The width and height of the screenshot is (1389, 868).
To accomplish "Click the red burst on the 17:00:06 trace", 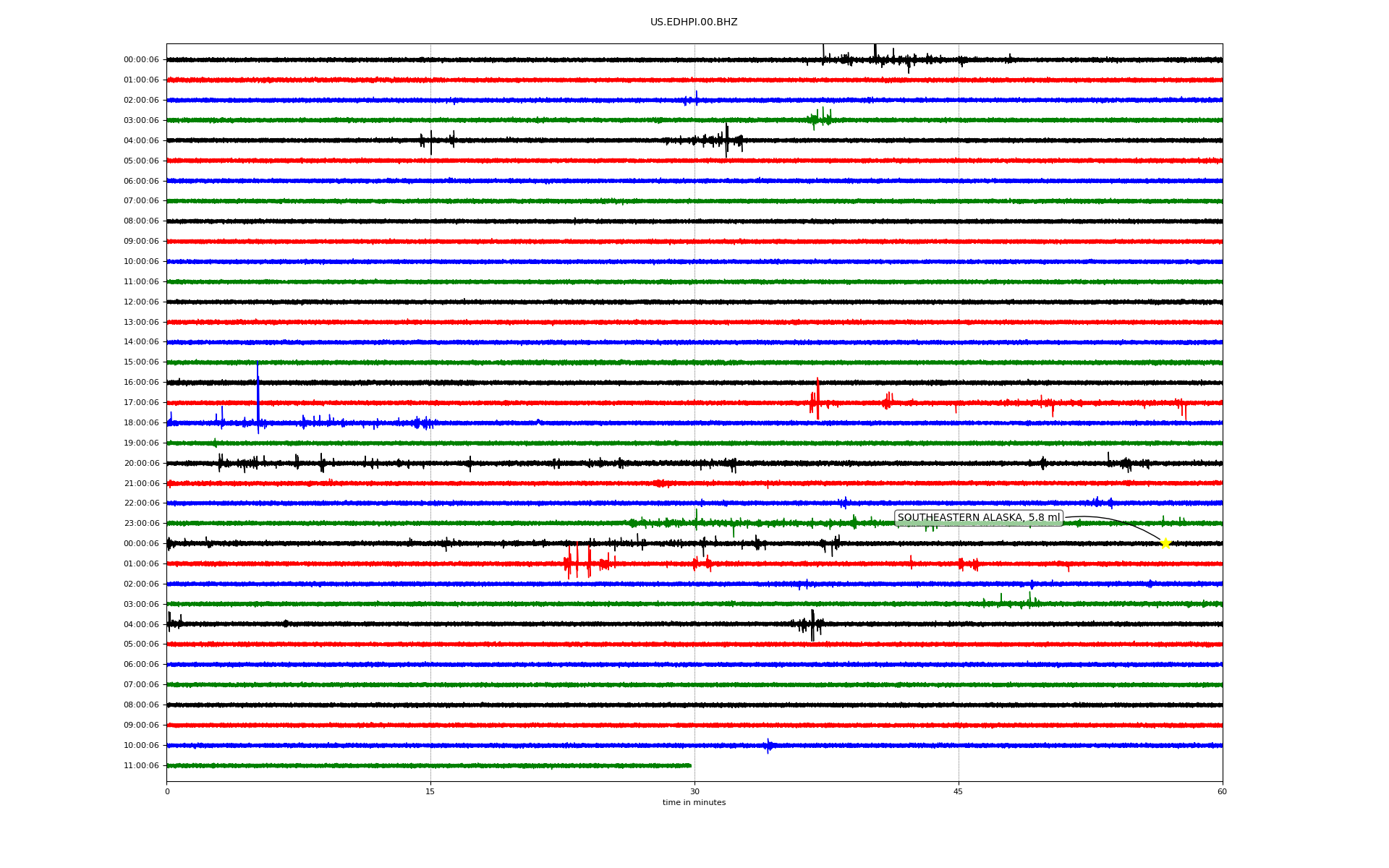I will point(817,402).
